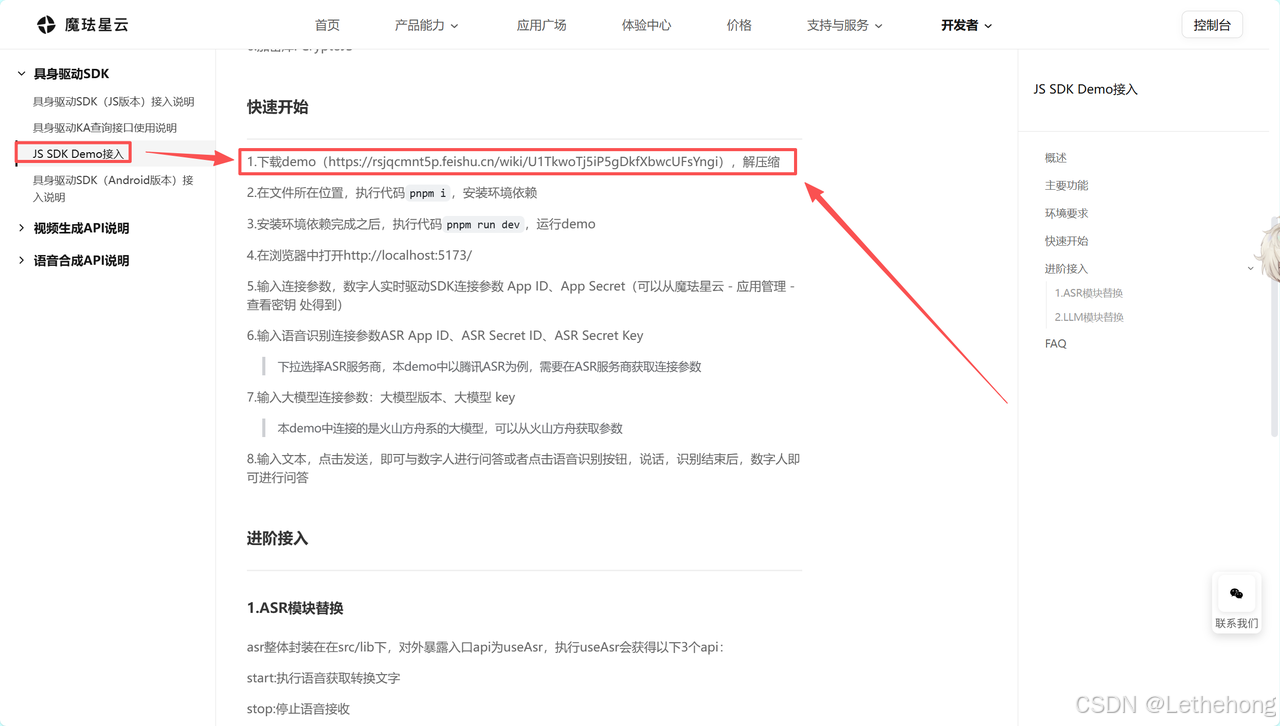Collapse the 具身驱动SDK sidebar section
This screenshot has width=1280, height=726.
click(20, 73)
